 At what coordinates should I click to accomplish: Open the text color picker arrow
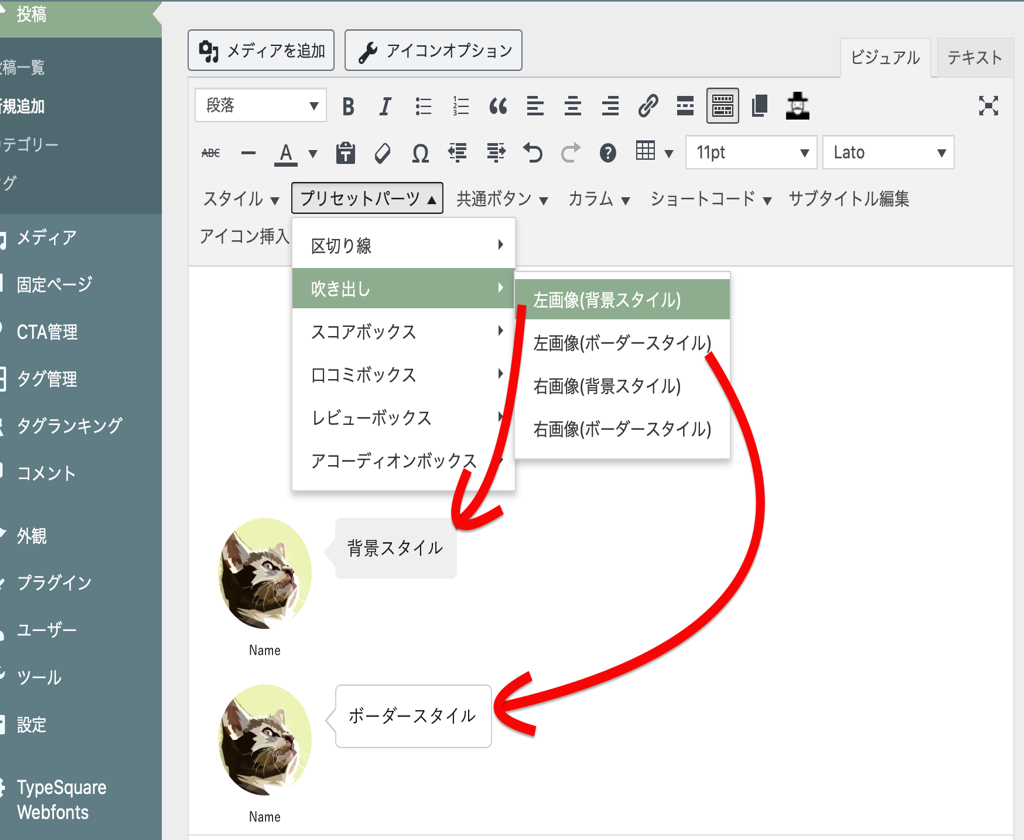(x=312, y=153)
